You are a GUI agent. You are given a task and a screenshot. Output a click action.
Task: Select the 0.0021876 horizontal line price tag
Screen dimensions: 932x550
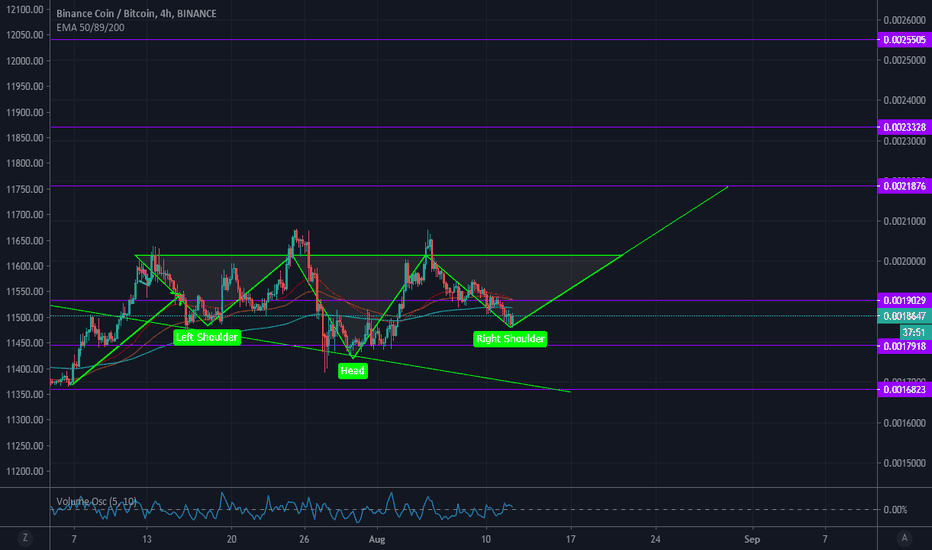(x=904, y=186)
